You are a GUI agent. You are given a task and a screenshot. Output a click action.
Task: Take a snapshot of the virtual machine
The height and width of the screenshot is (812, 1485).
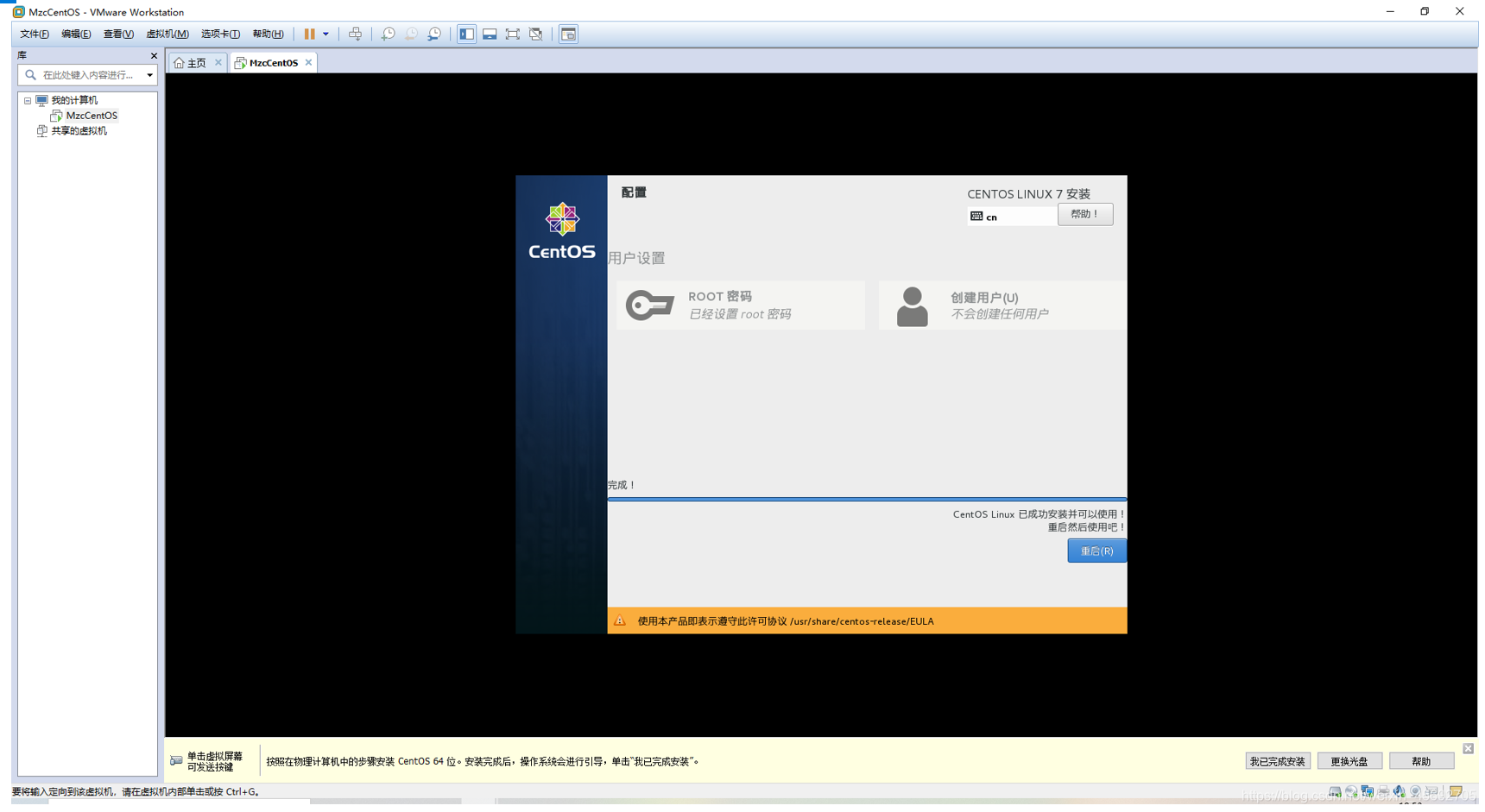pos(388,35)
